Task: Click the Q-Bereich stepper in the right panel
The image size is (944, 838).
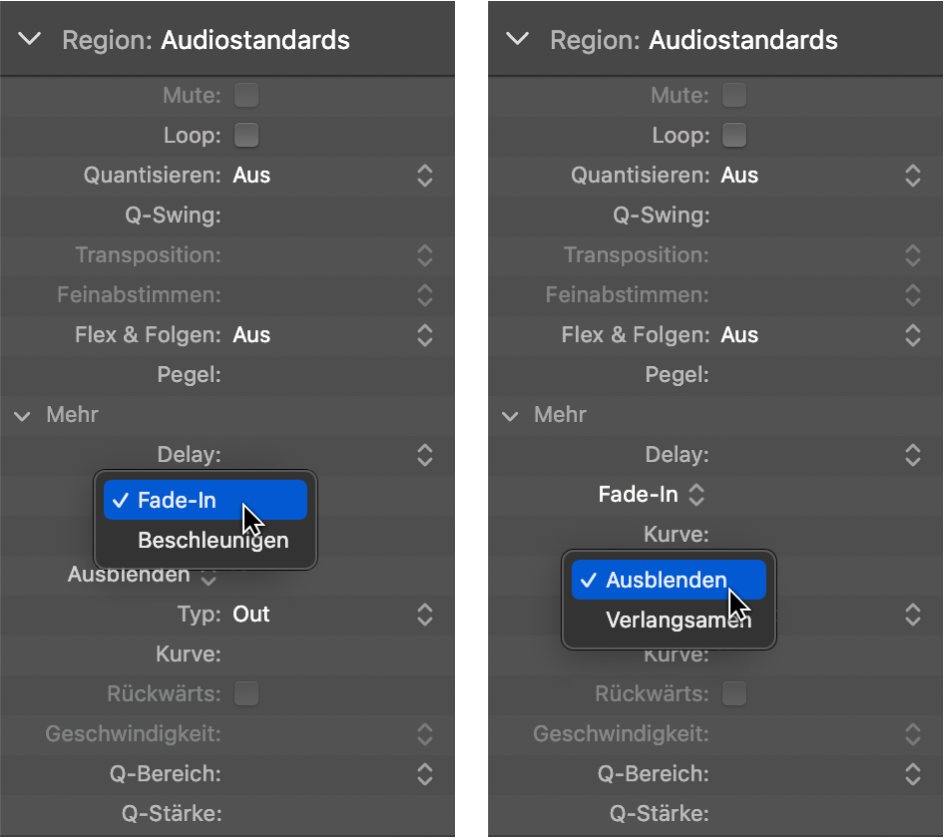Action: (912, 774)
